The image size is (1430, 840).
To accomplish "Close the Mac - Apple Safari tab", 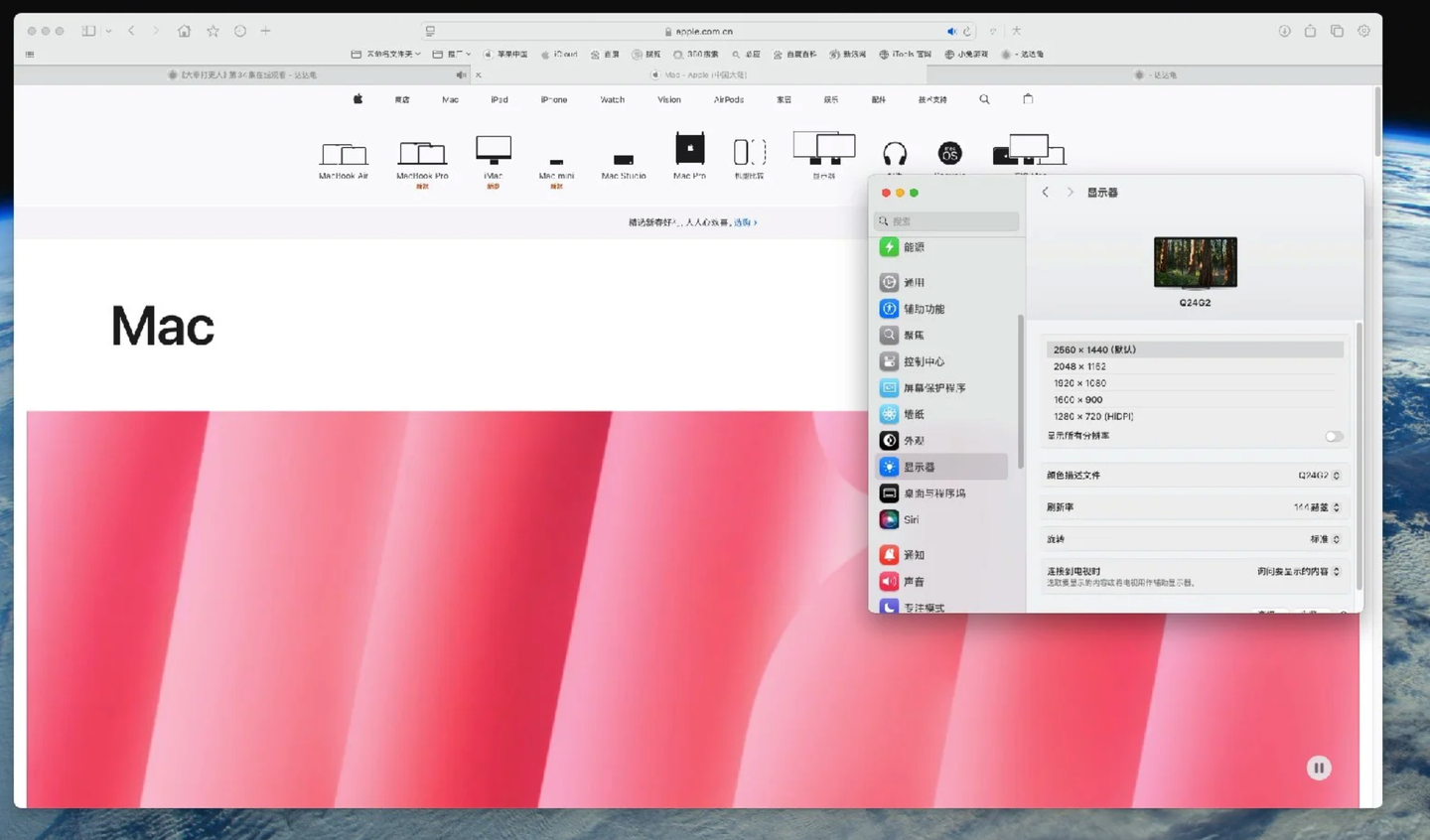I will click(478, 74).
